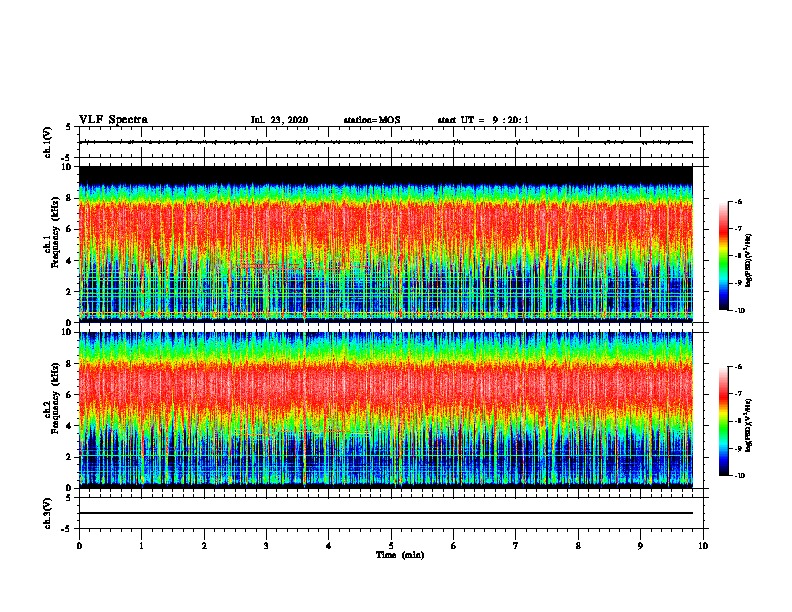This screenshot has height=612, width=792.
Task: Click the "-6" label on ch.1 color scale
Action: coord(738,202)
